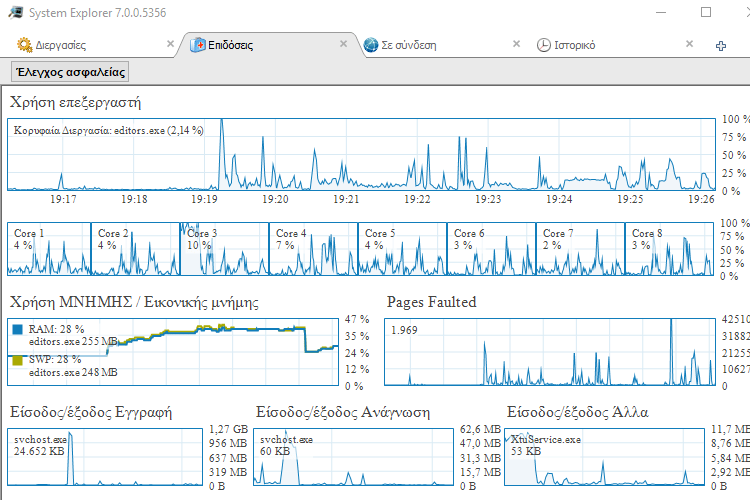Select the Core 3 usage graph
This screenshot has width=750, height=500.
tap(226, 250)
